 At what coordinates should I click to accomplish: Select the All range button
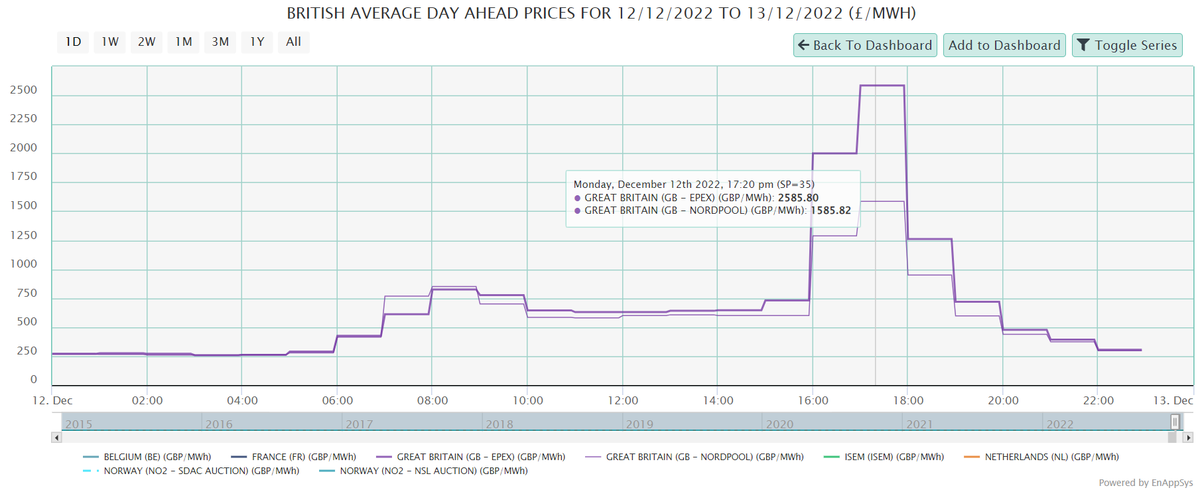(x=293, y=42)
